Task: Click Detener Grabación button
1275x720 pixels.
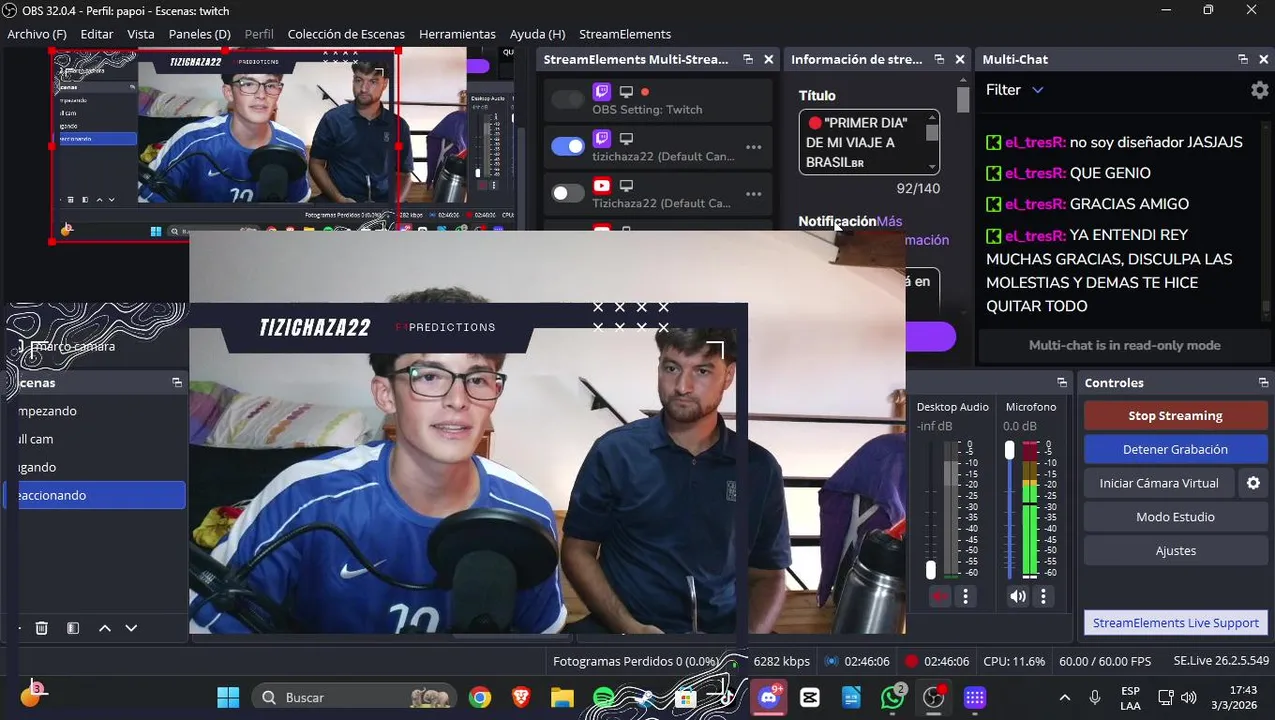Action: [1175, 450]
